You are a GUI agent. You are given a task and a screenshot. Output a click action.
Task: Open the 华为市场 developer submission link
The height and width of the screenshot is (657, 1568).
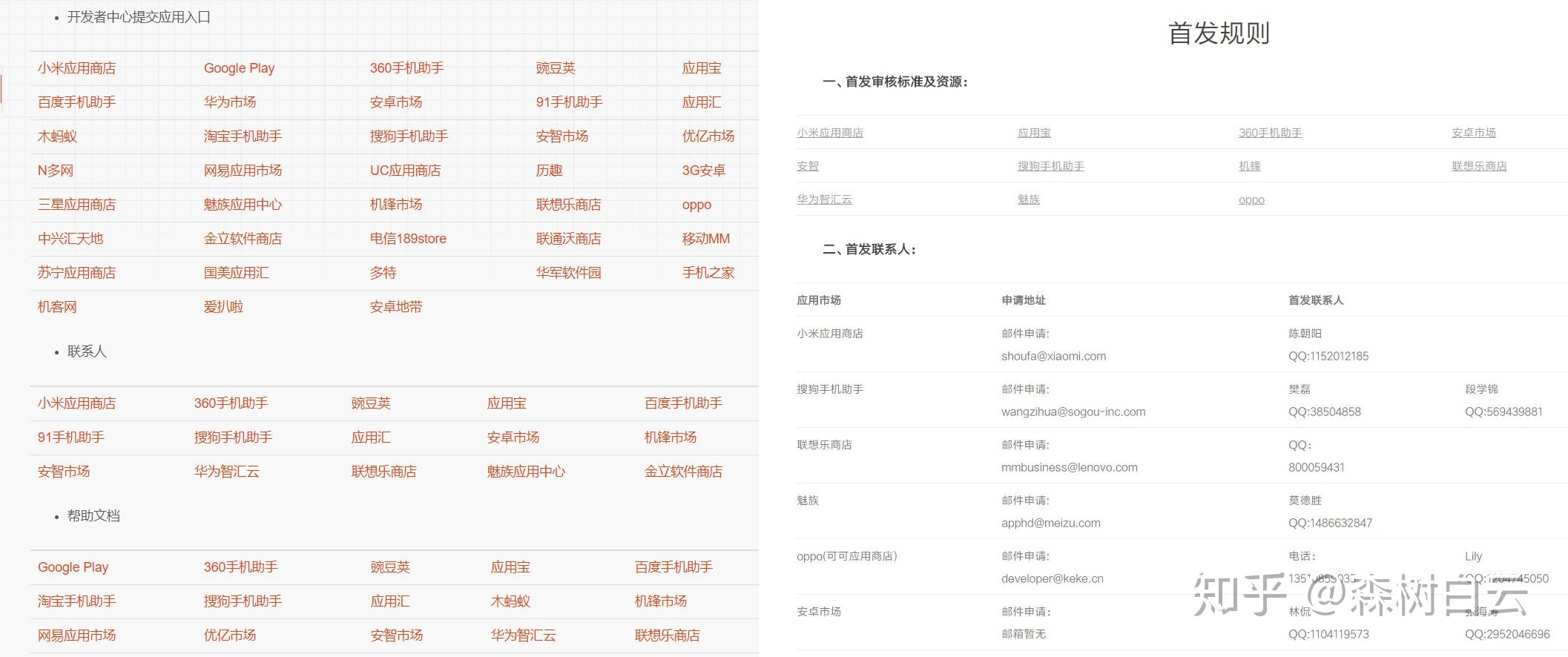click(x=230, y=102)
